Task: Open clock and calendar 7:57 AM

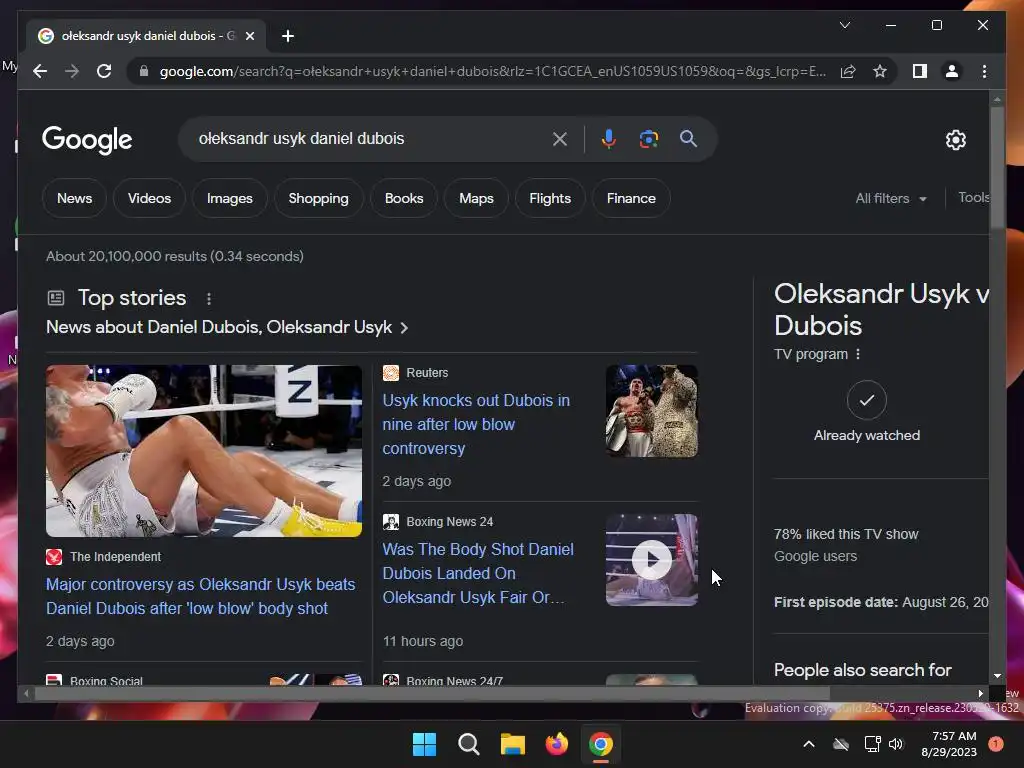Action: pos(949,744)
